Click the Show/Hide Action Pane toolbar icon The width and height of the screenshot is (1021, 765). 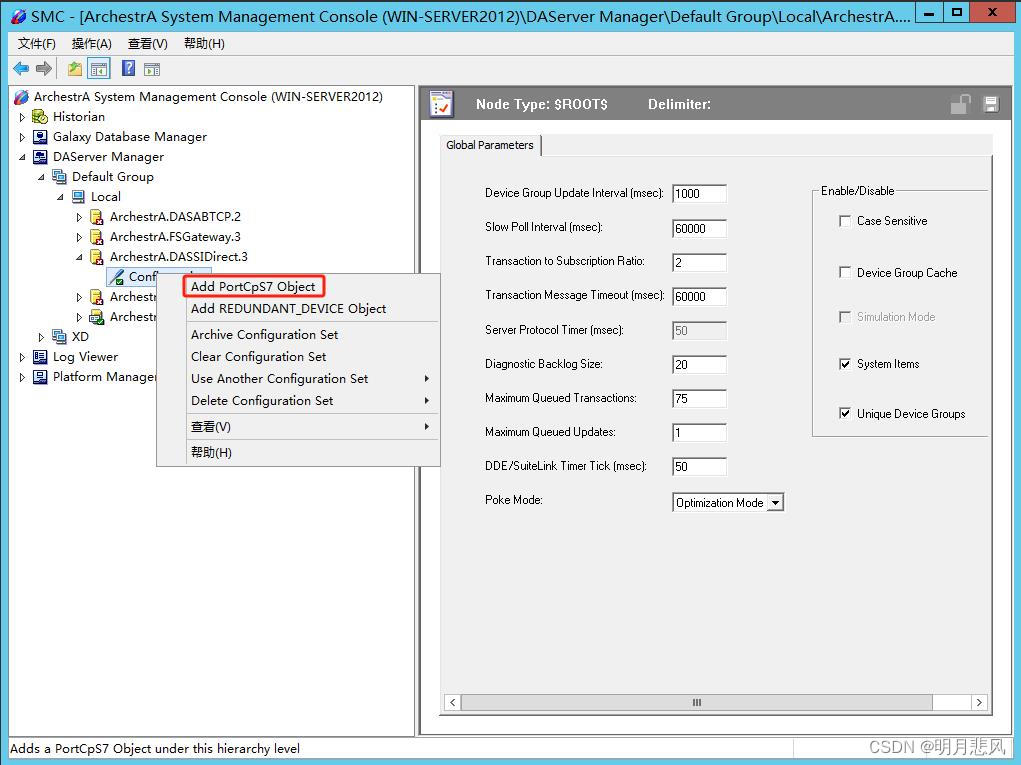click(152, 68)
